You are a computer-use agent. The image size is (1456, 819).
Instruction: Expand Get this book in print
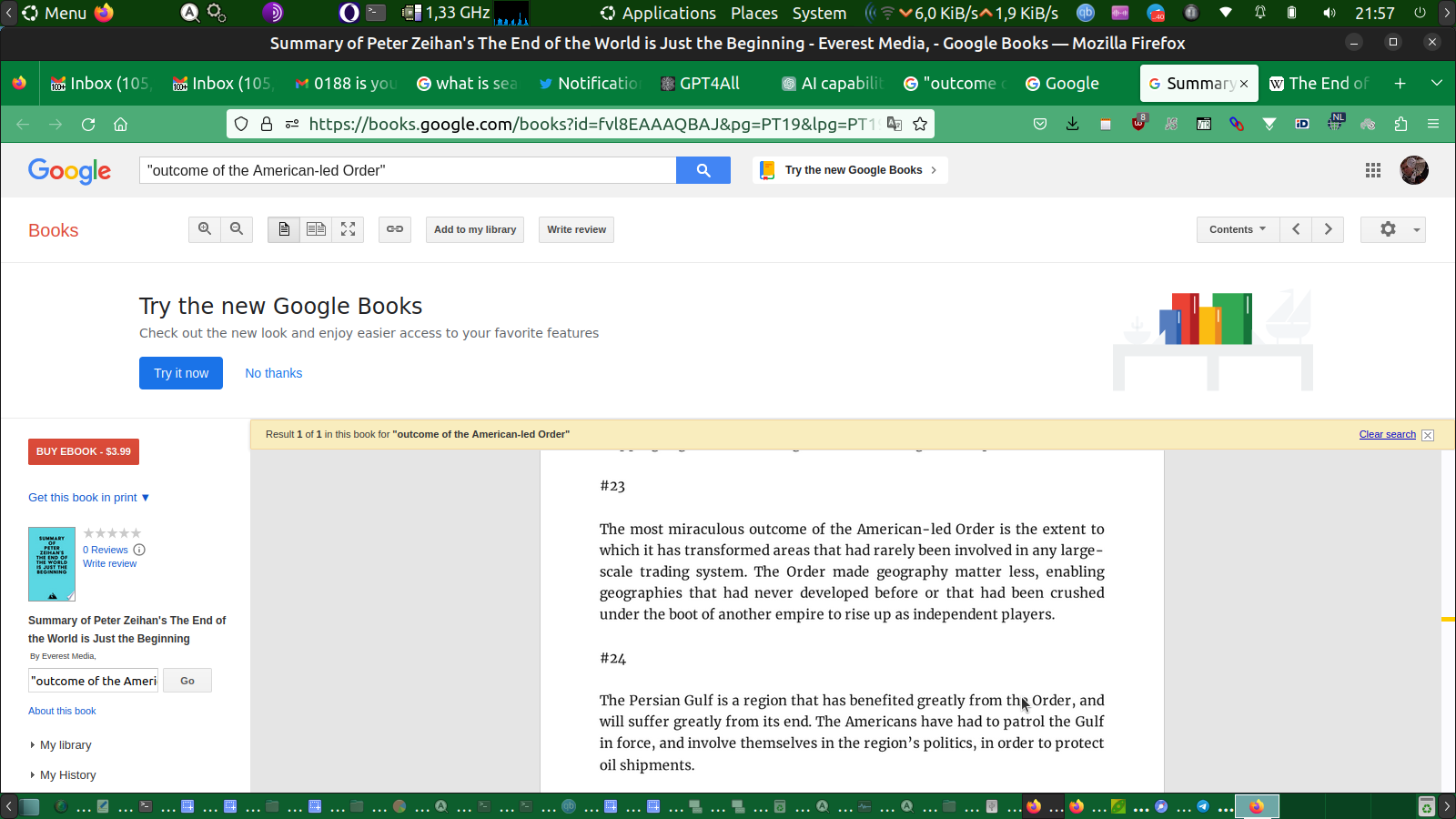point(88,498)
